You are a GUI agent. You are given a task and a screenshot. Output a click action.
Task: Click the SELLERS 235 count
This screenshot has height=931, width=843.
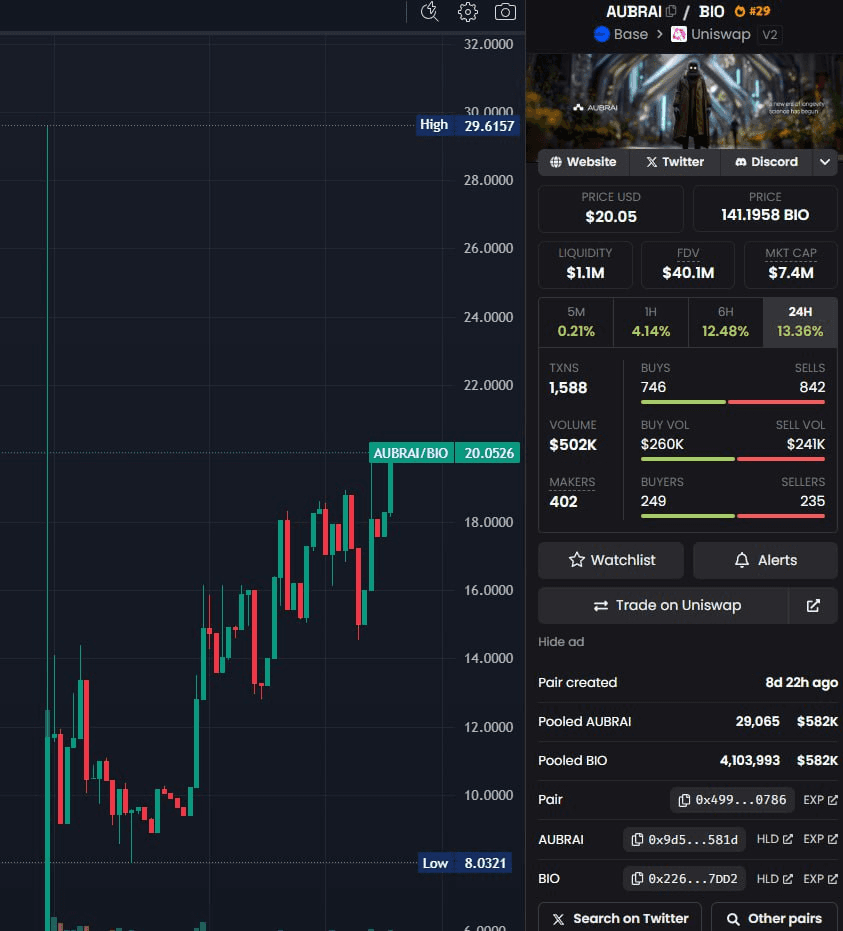(x=812, y=501)
